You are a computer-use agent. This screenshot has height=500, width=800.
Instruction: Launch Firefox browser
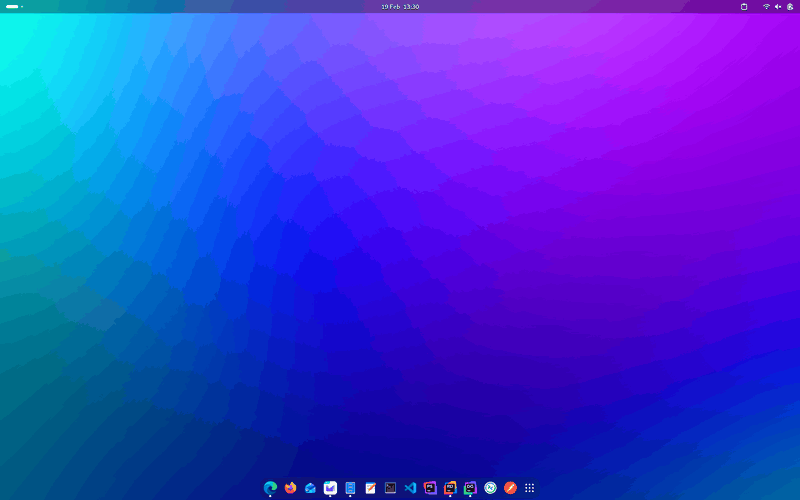coord(290,487)
